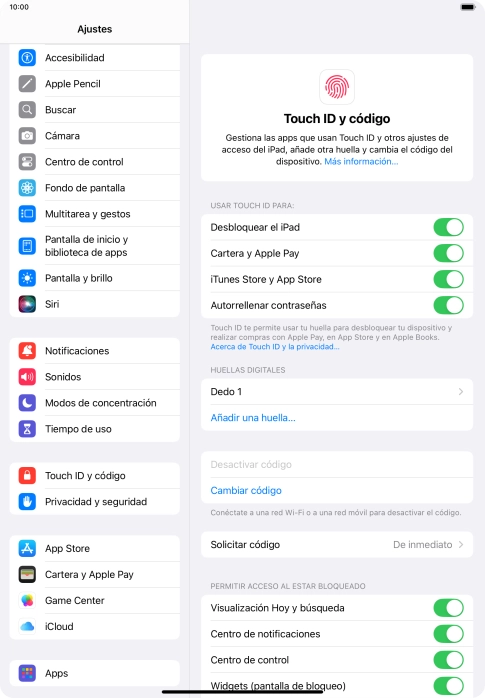Screen dimensions: 485x698
Task: Tap Añadir una huella link
Action: pyautogui.click(x=253, y=418)
